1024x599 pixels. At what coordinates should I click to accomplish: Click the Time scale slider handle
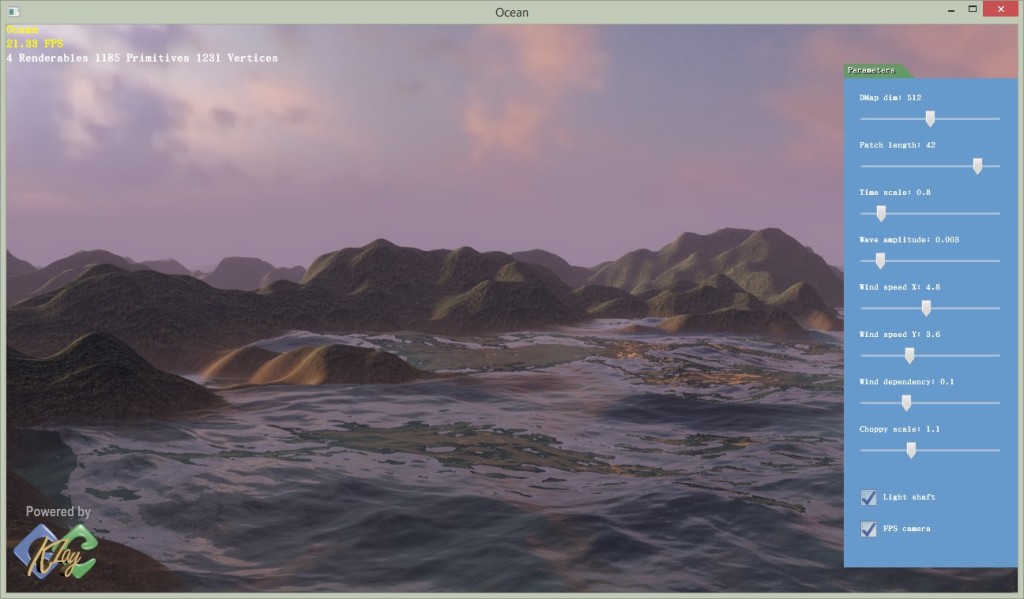(881, 213)
